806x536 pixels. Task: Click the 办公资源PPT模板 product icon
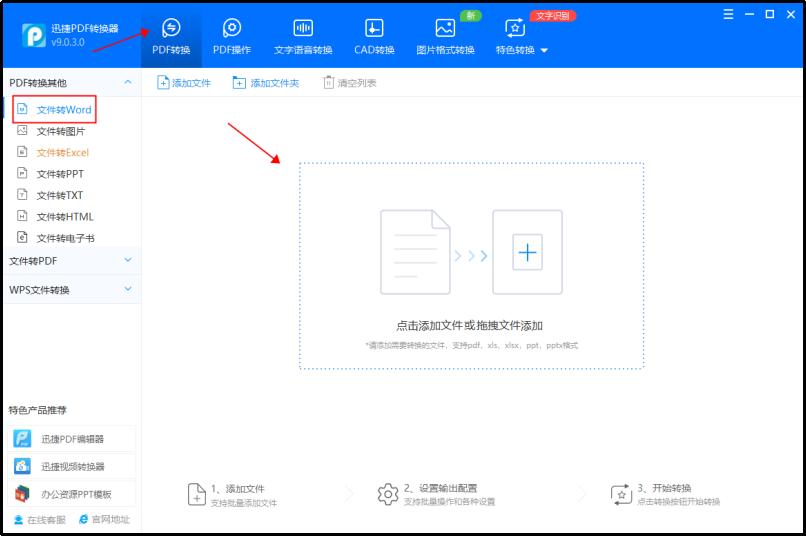click(22, 494)
